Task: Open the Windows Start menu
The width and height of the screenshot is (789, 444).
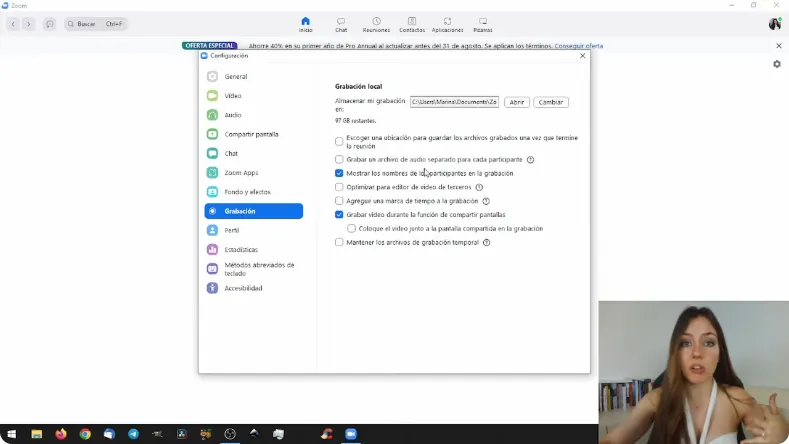Action: [12, 434]
